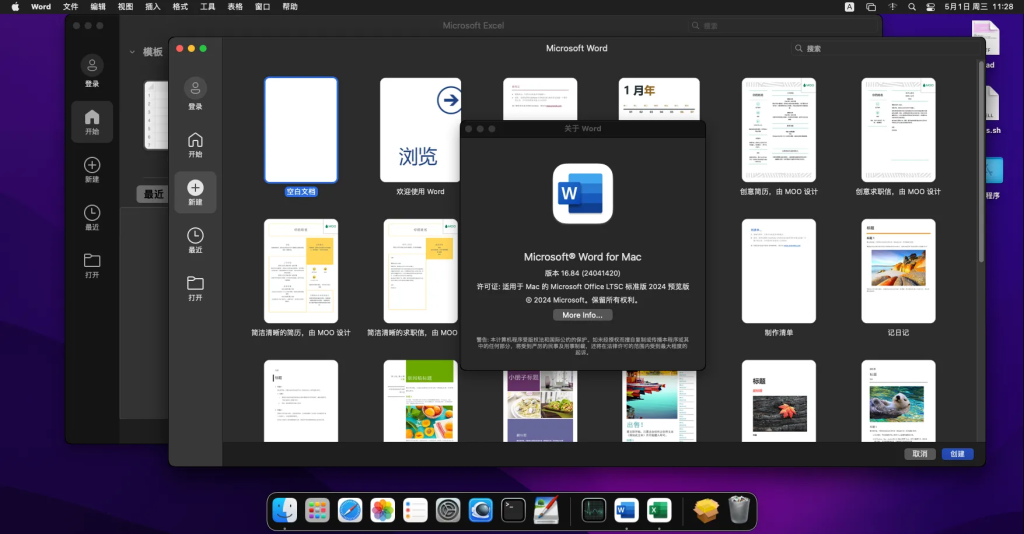Click the menu bar clock 5月1日 周三 11:28
This screenshot has height=534, width=1024.
(x=979, y=7)
